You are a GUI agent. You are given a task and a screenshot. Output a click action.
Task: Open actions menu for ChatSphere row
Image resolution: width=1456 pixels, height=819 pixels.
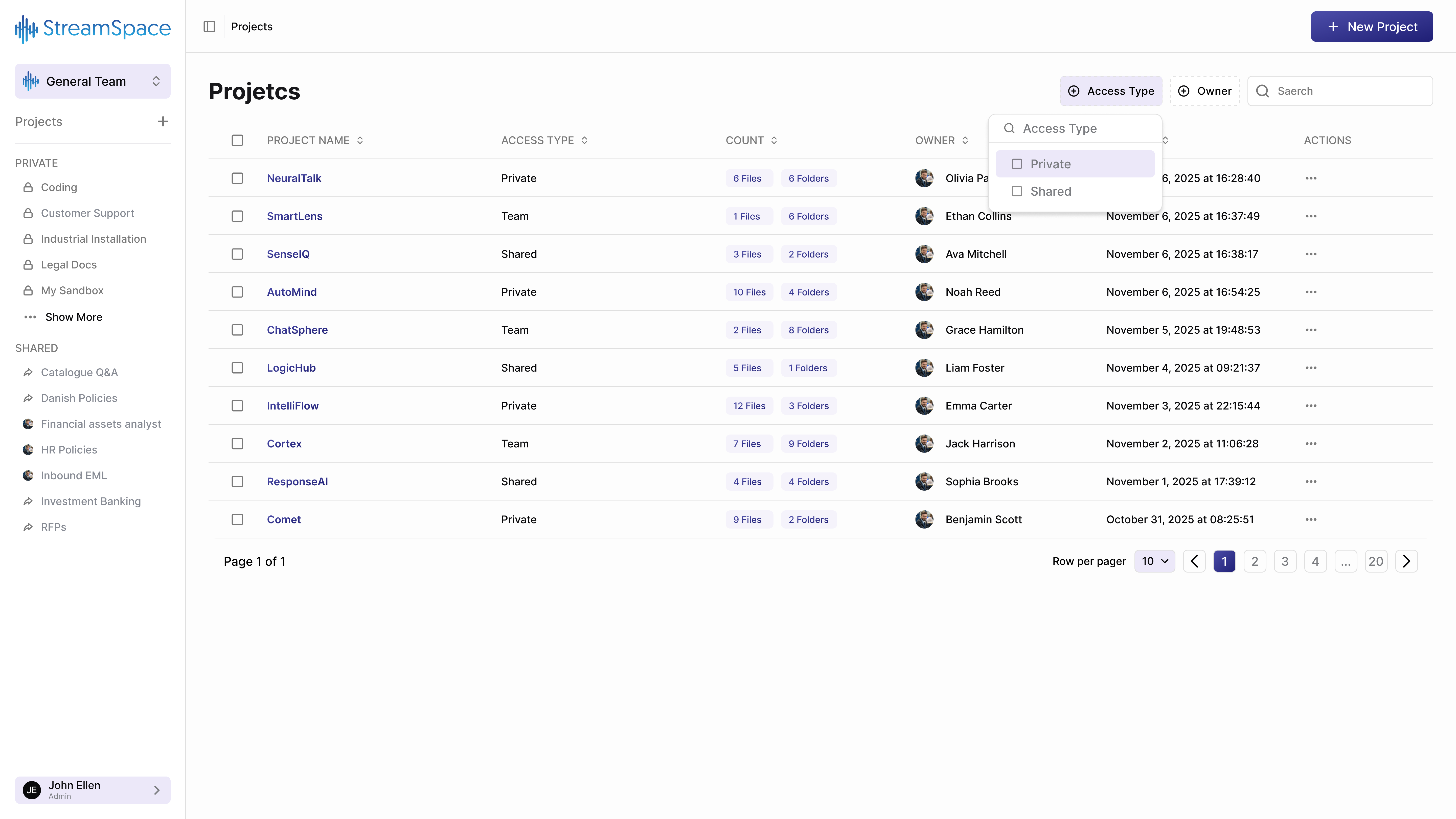pos(1311,330)
